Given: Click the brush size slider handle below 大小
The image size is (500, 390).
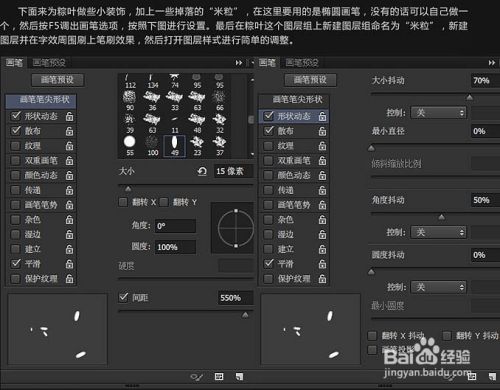Looking at the screenshot, I should tap(128, 189).
